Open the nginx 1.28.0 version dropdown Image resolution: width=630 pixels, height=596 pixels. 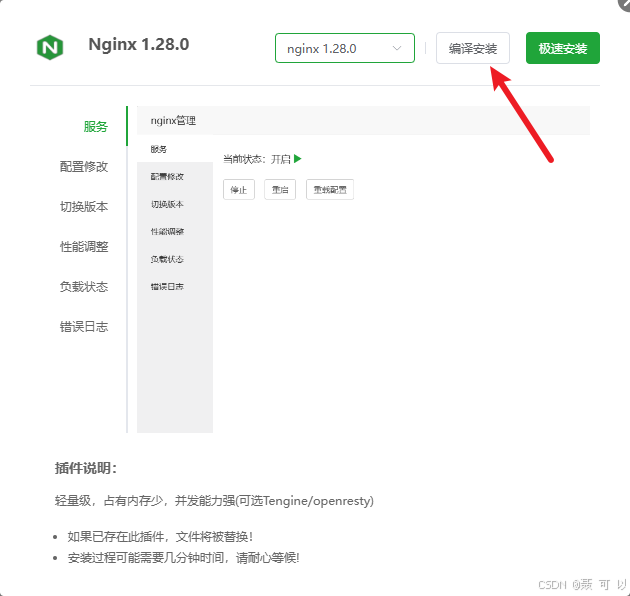345,48
